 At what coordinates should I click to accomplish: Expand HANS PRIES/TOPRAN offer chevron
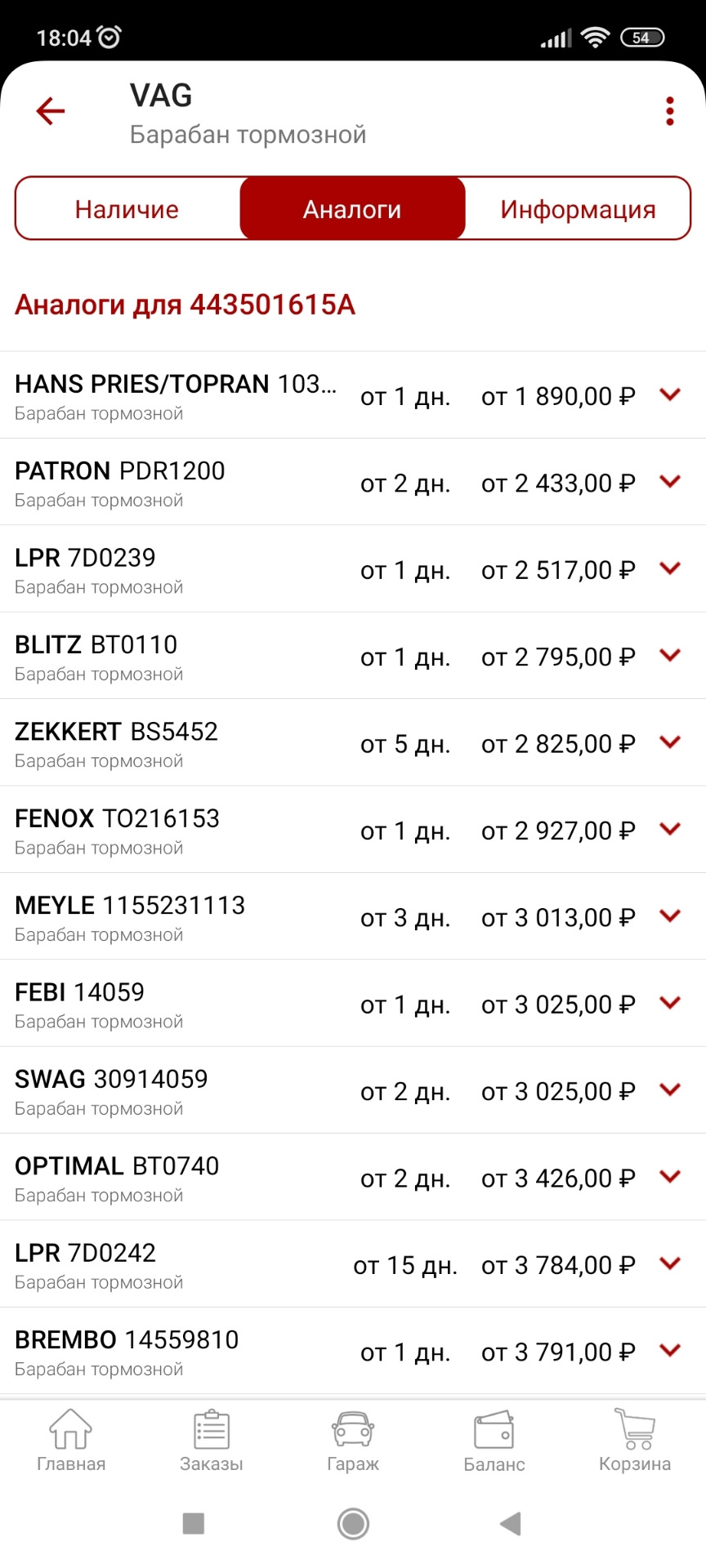(670, 395)
